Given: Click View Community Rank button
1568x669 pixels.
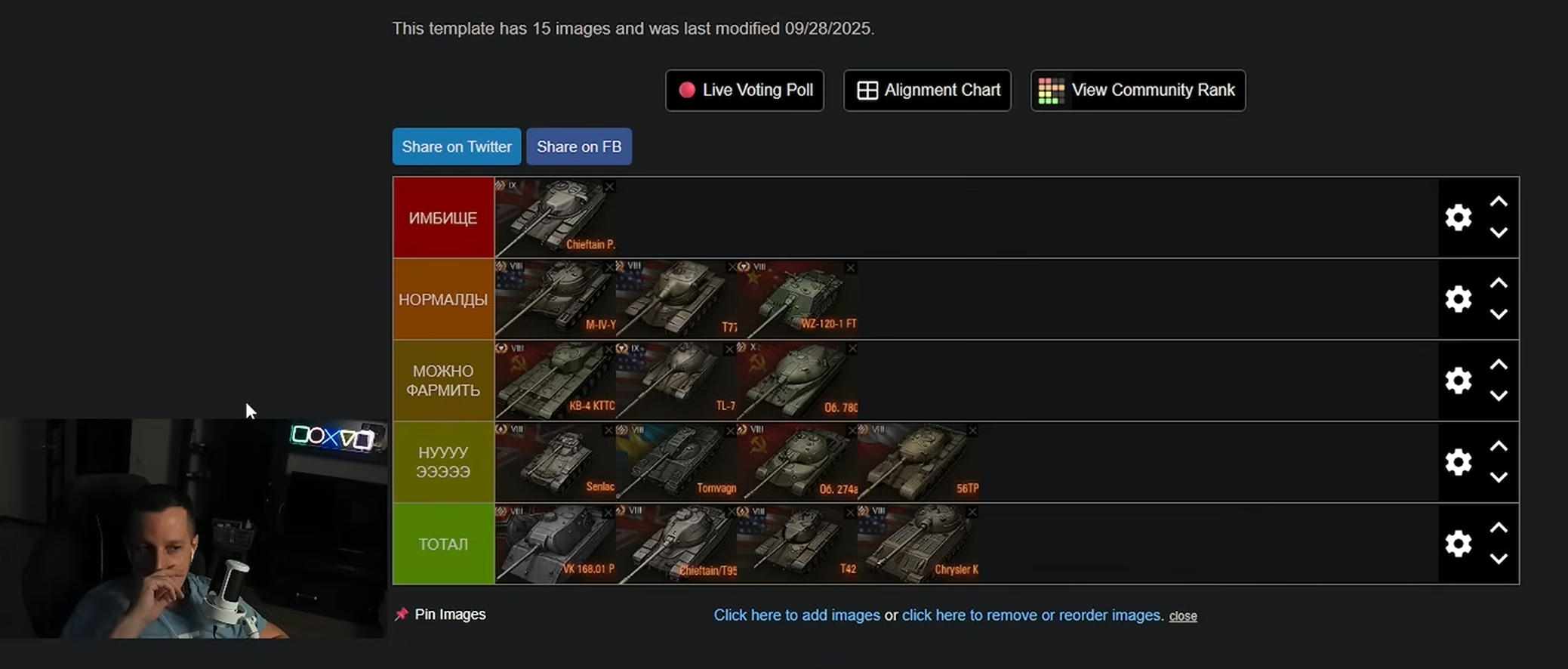Looking at the screenshot, I should [x=1138, y=91].
